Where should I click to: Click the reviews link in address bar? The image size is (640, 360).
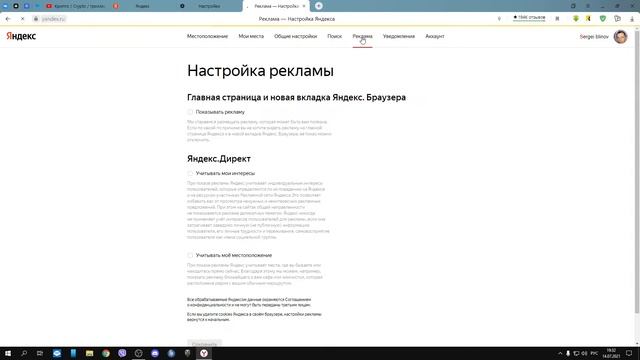[529, 18]
